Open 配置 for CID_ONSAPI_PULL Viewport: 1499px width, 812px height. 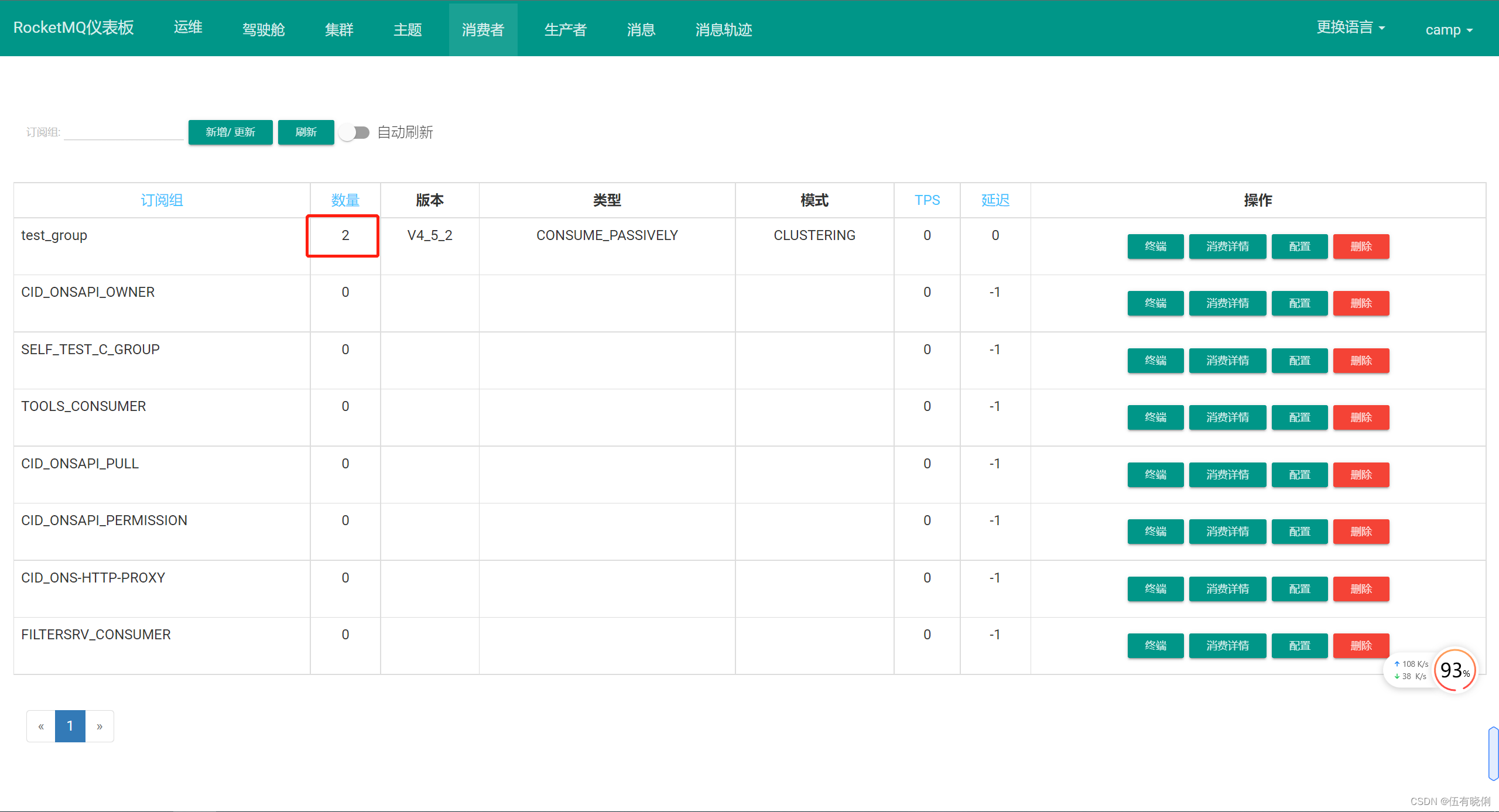pyautogui.click(x=1299, y=475)
